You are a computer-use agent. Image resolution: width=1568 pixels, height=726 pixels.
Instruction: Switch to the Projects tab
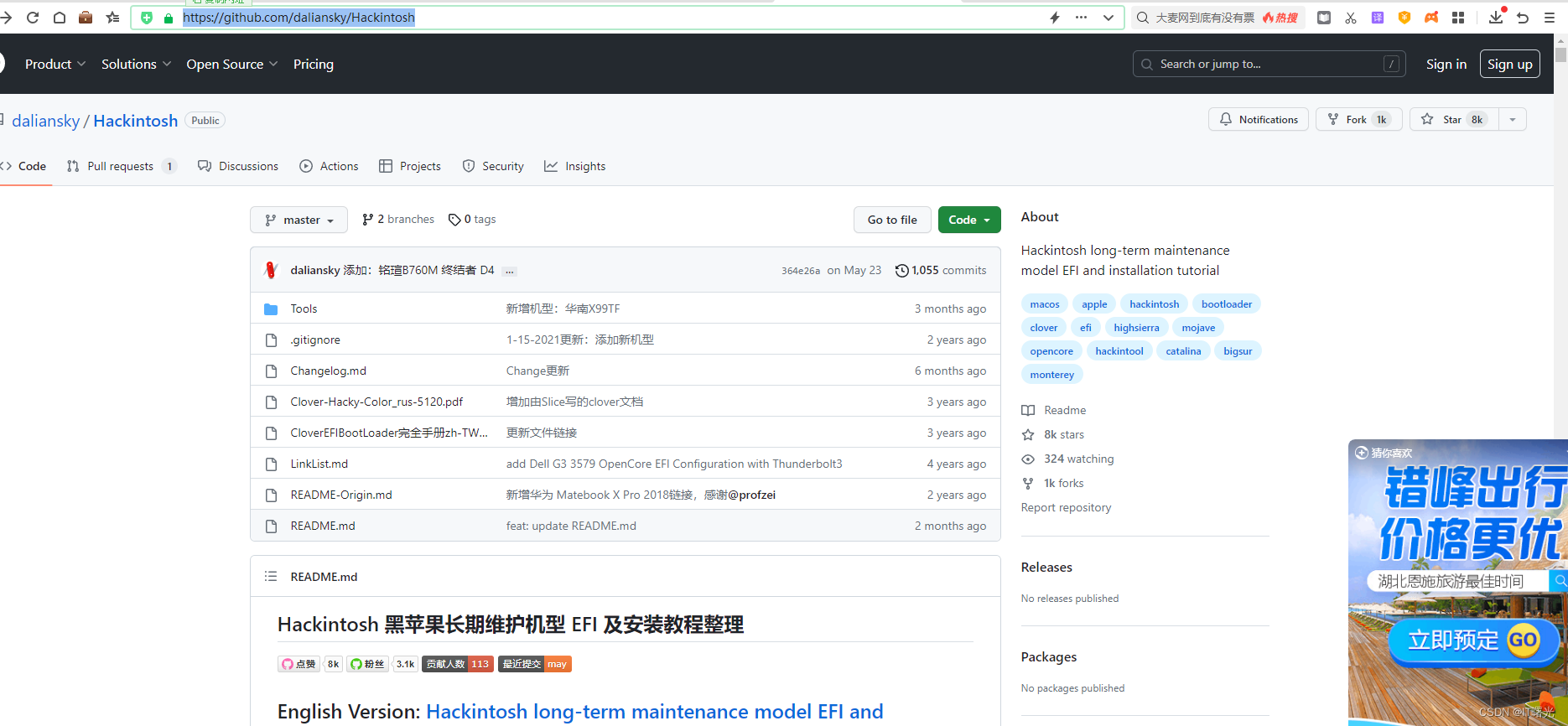coord(410,166)
